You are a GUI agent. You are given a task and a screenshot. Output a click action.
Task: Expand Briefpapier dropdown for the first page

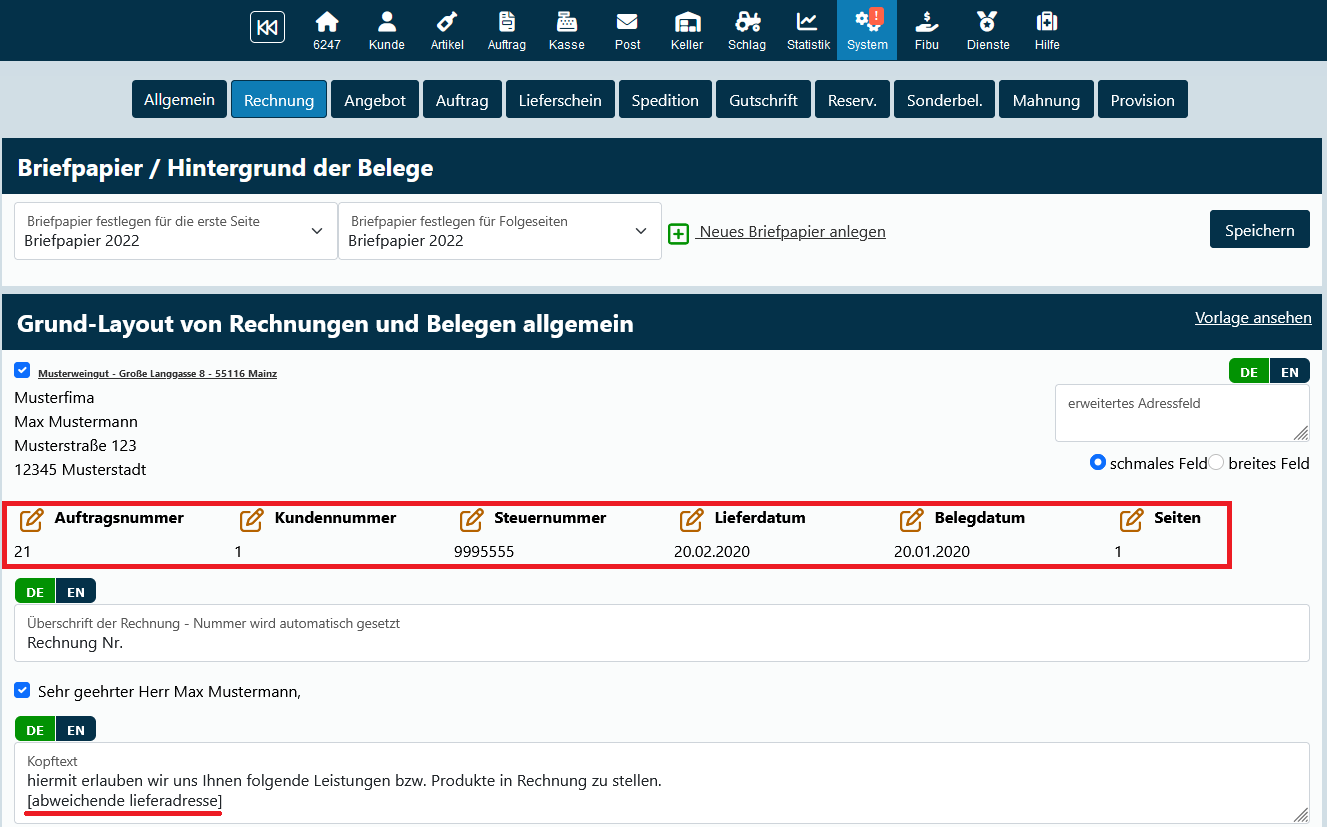(176, 231)
